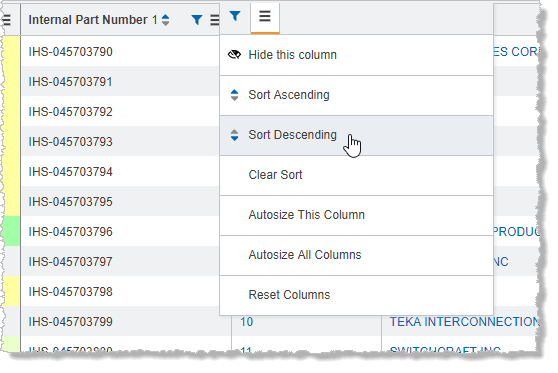Click part number IHS-045703792

tap(70, 112)
